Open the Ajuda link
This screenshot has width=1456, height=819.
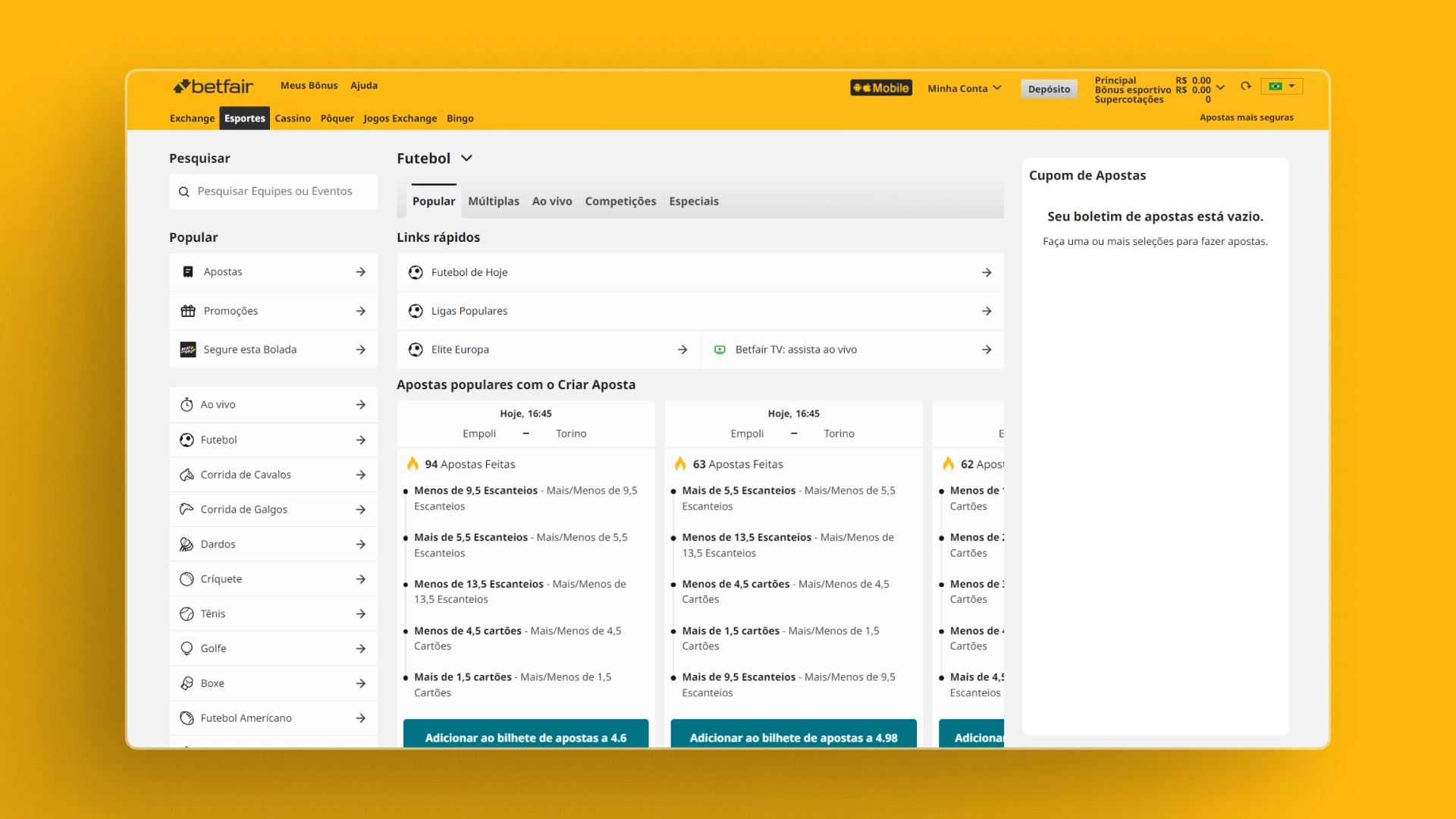click(364, 86)
